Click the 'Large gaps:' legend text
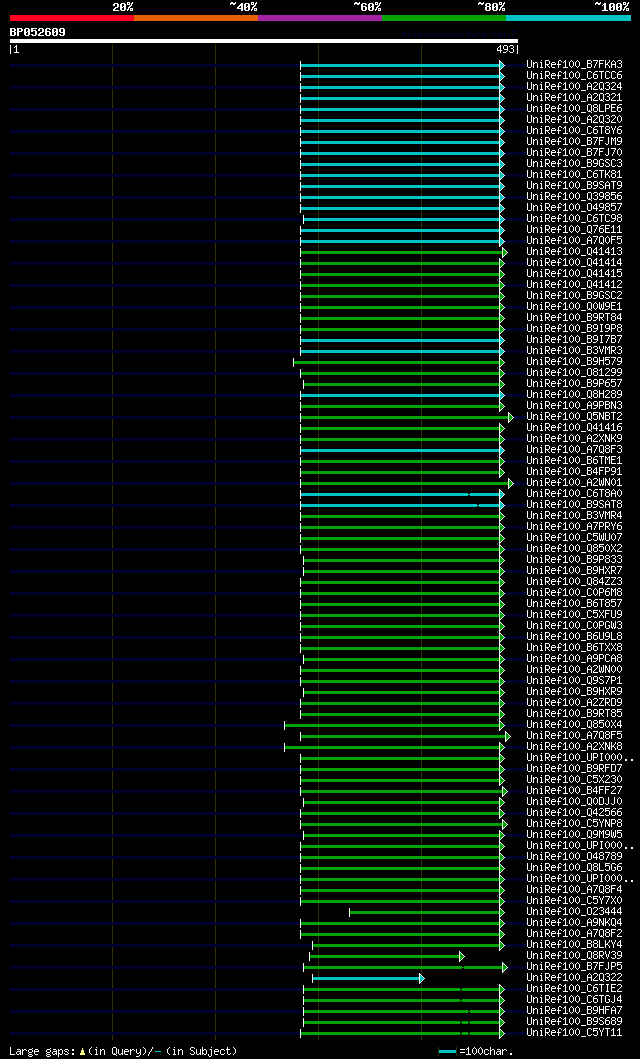 [41, 1051]
